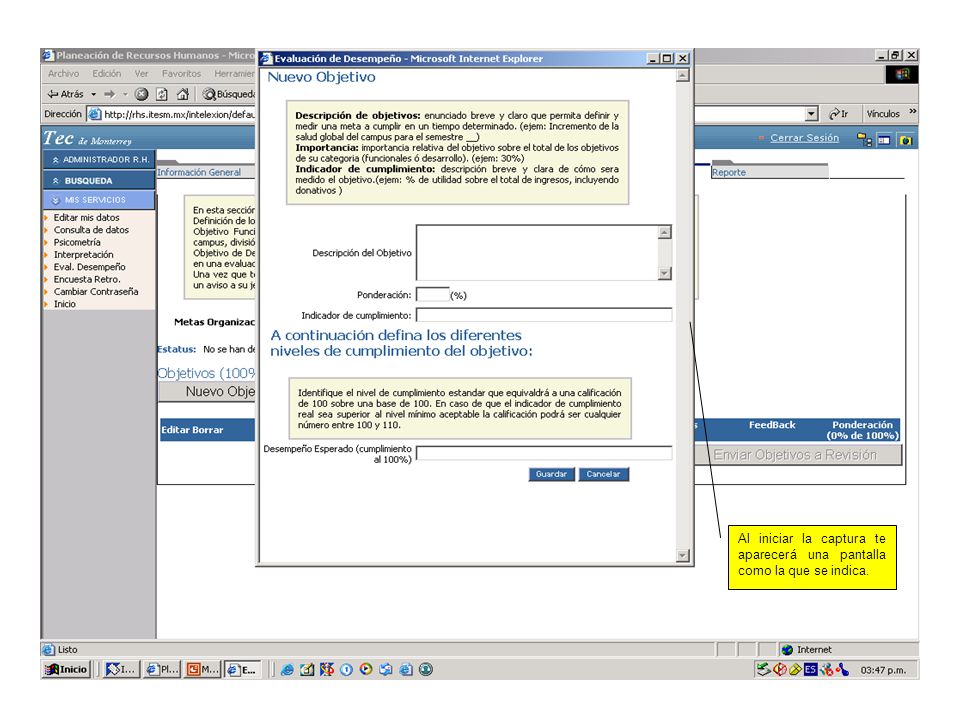Click the Desempeño Esperado field
Viewport: 960px width, 720px height.
544,453
